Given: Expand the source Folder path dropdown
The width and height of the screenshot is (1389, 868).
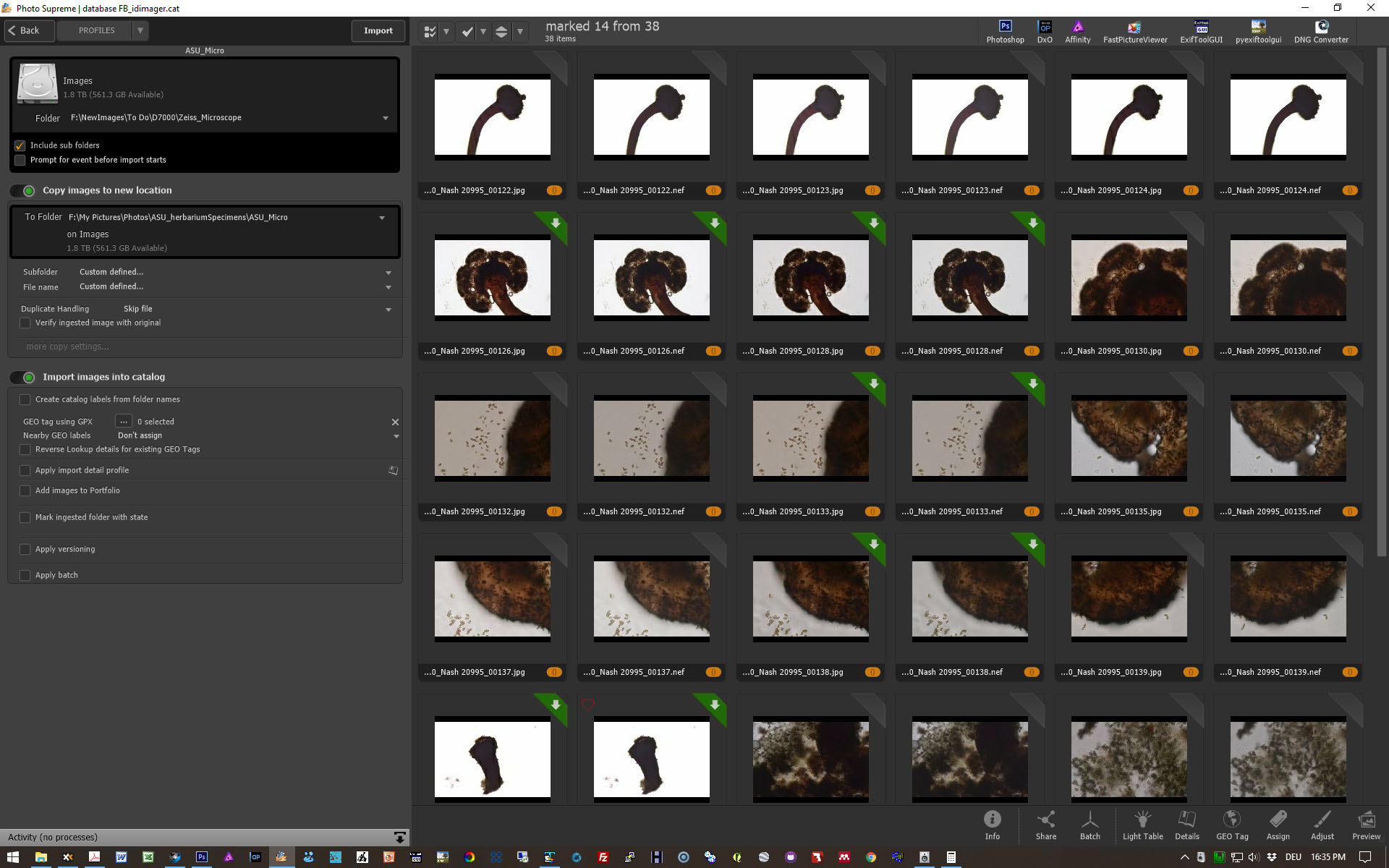Looking at the screenshot, I should tap(385, 118).
